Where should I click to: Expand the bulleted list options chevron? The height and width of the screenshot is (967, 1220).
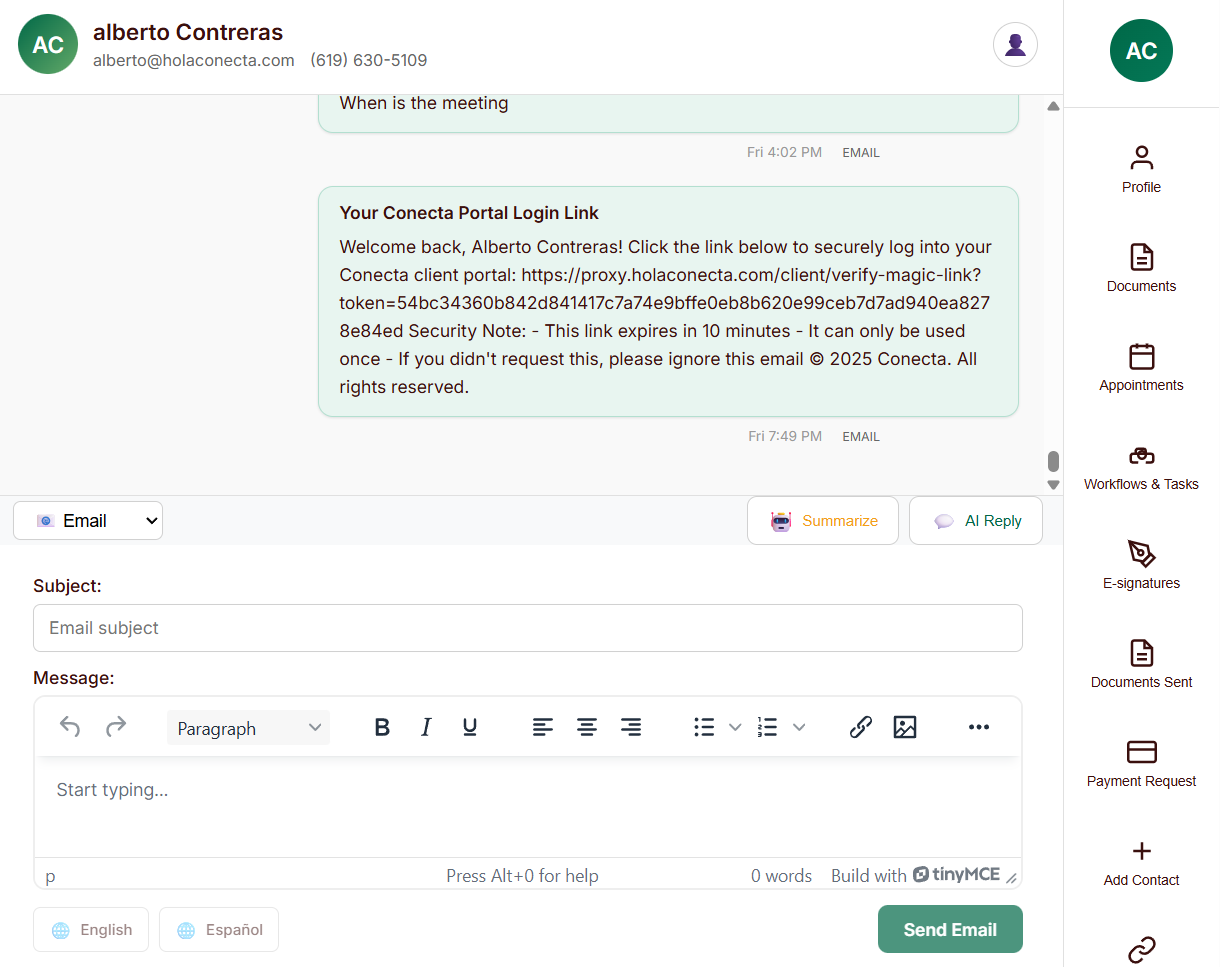pos(735,727)
